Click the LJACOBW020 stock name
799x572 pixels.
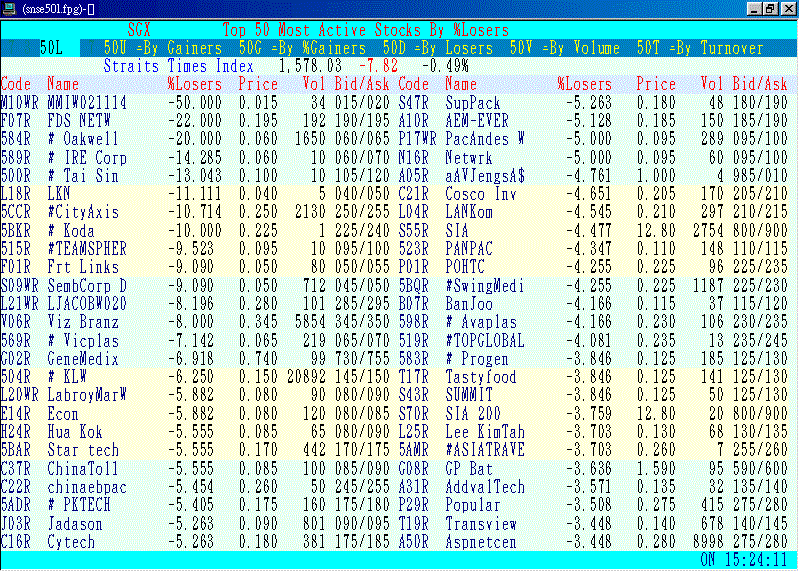pos(87,304)
